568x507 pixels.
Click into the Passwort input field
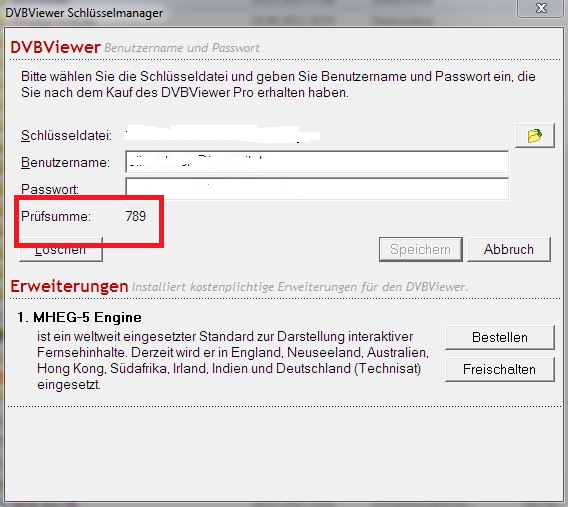(x=317, y=189)
